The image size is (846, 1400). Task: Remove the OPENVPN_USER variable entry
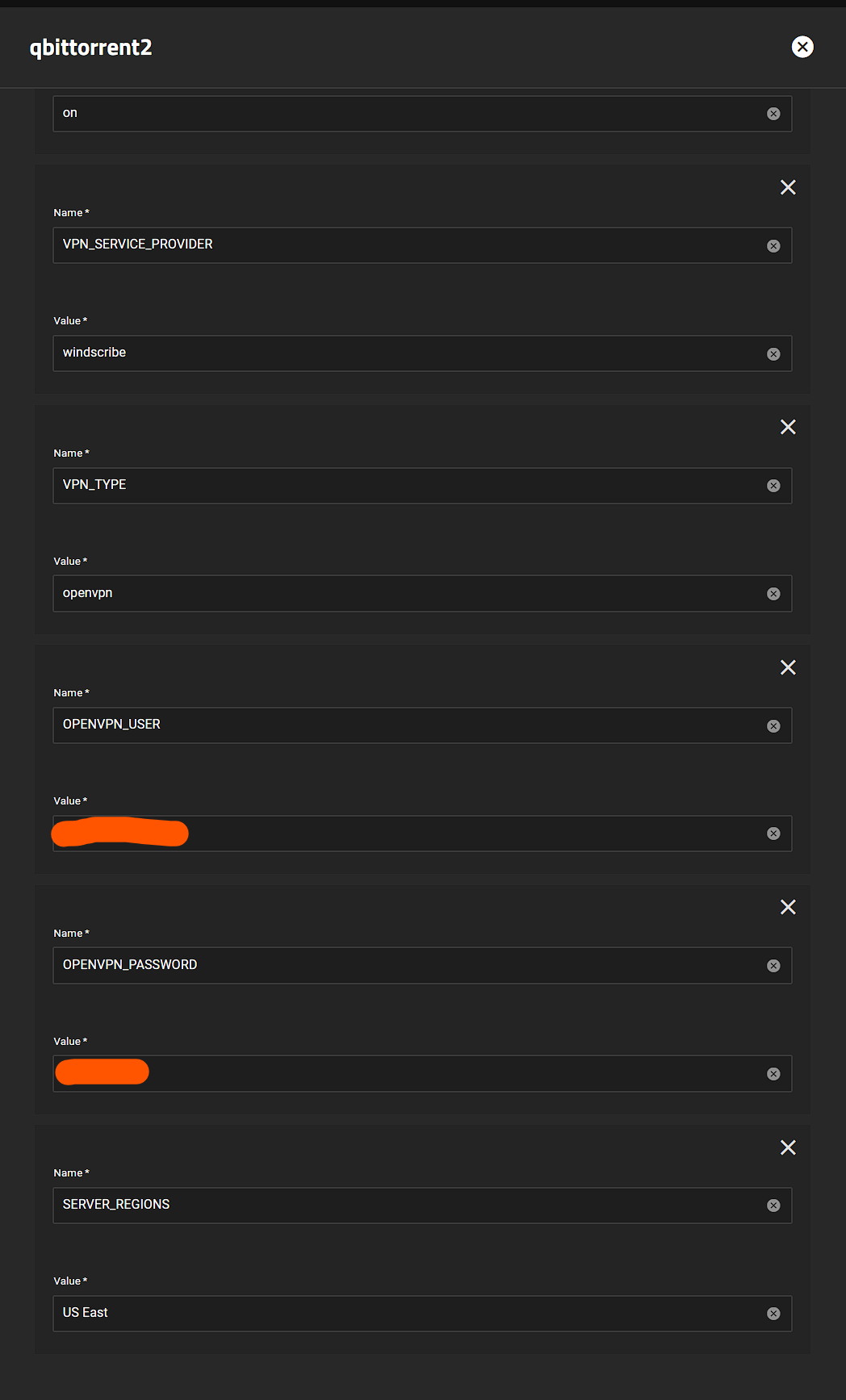(788, 667)
